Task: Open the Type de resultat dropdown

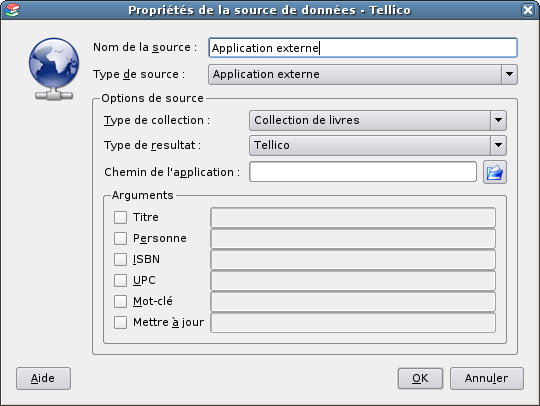Action: pos(378,145)
